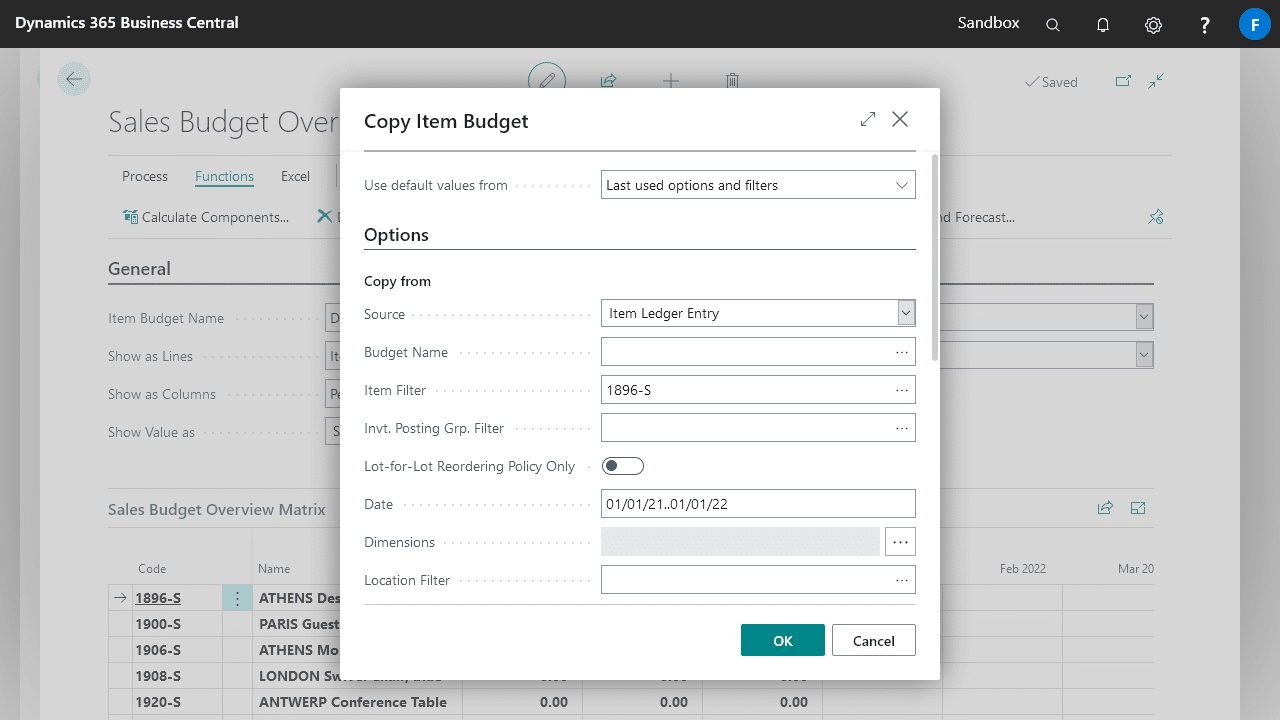Open the Budget Name lookup ellipsis
Screen dimensions: 1280x720
[x=902, y=351]
